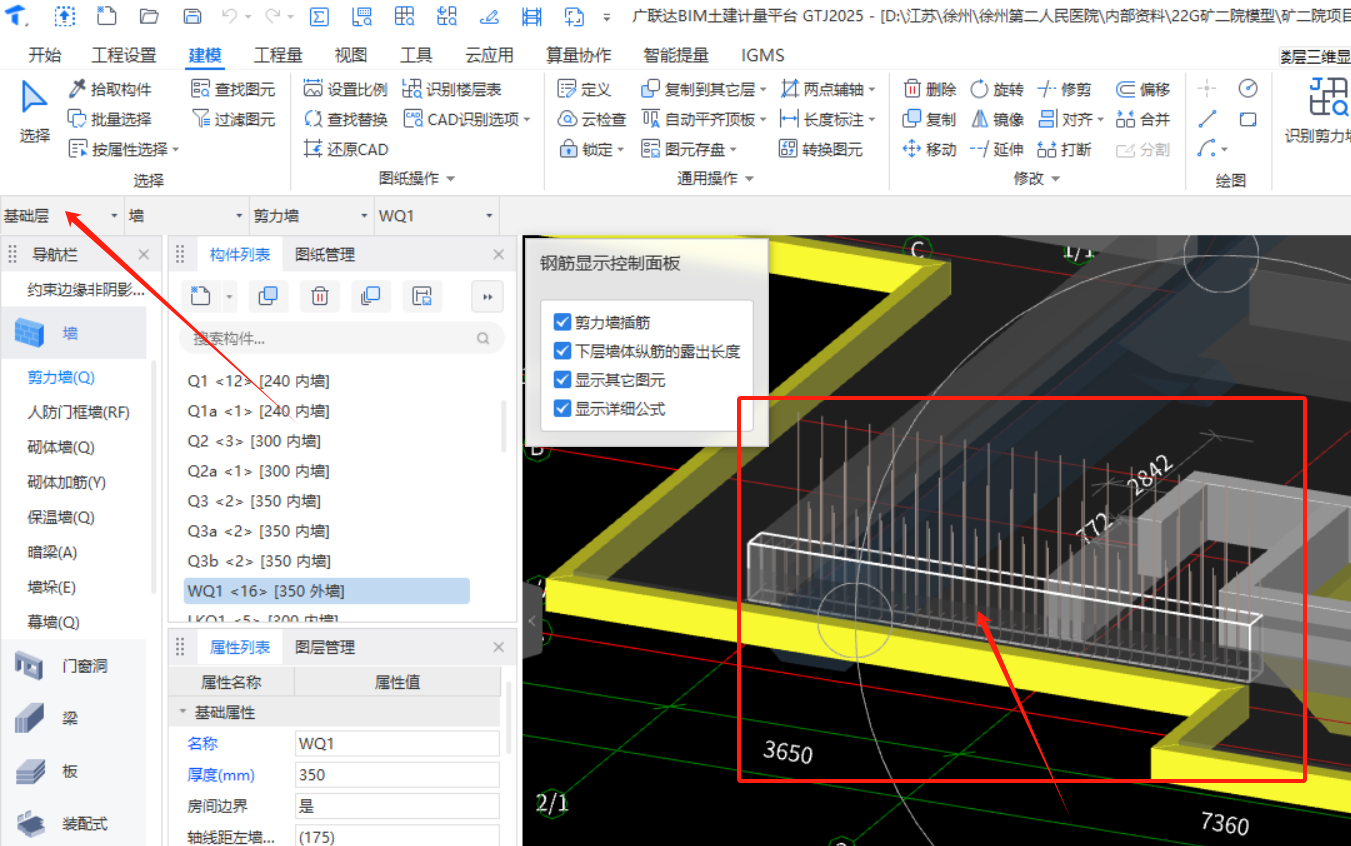Viewport: 1351px width, 846px height.
Task: Click the circle drawing tool icon
Action: point(1247,88)
